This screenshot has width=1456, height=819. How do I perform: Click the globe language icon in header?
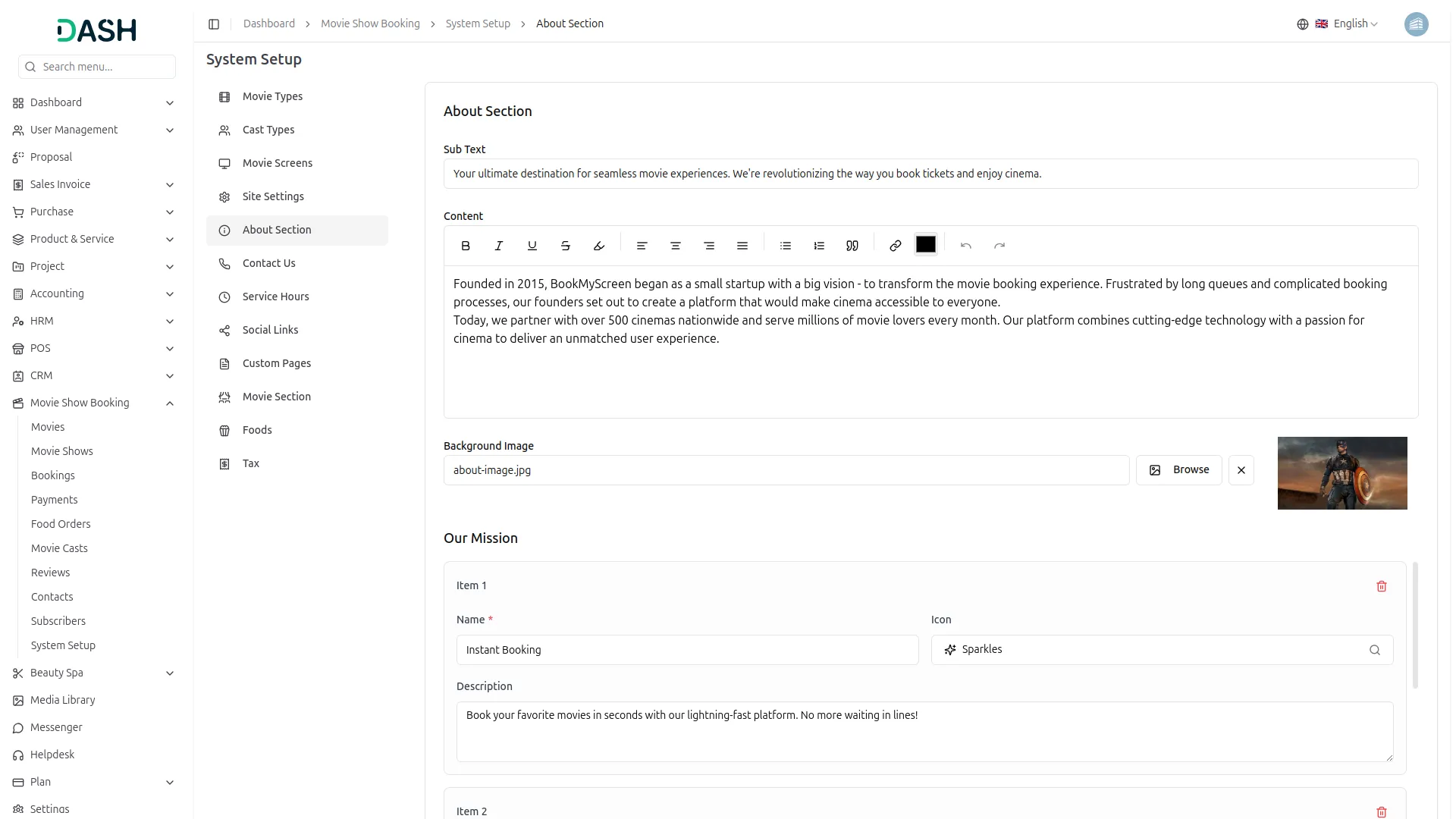[x=1302, y=24]
